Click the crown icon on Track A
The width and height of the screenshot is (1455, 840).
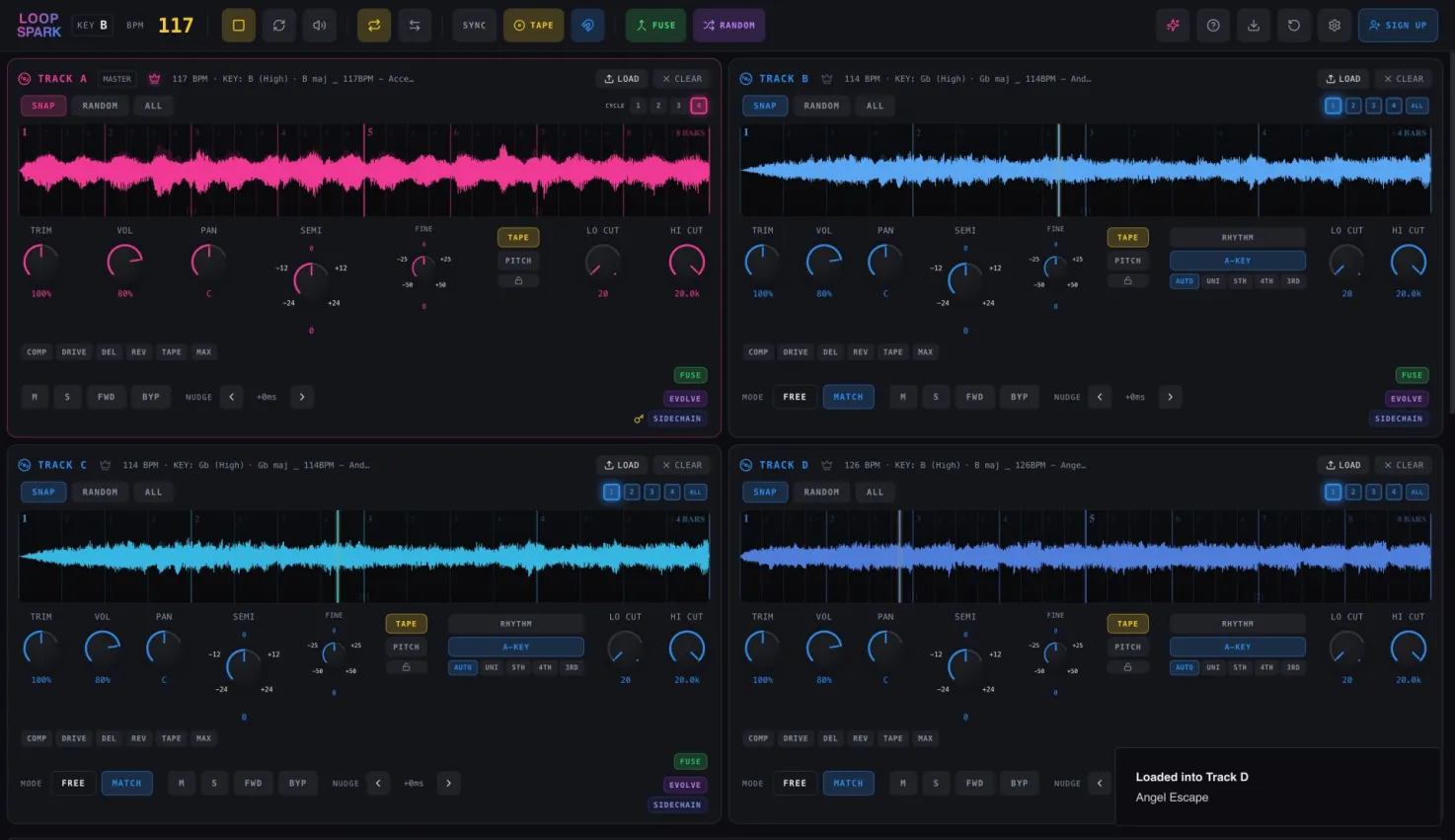pyautogui.click(x=154, y=79)
